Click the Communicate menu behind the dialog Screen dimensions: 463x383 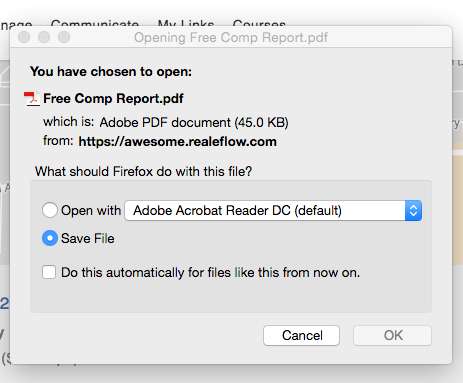tap(95, 24)
